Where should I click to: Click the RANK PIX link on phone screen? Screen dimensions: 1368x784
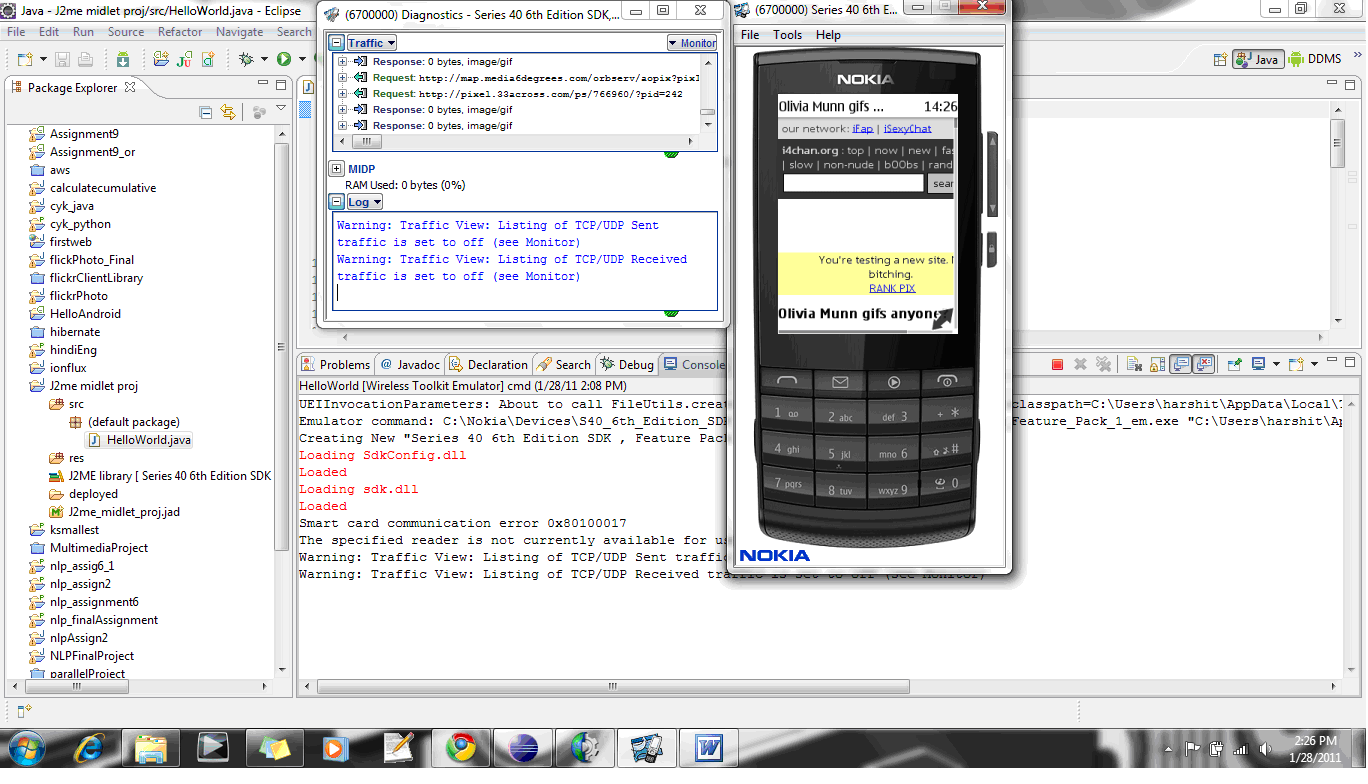click(892, 288)
